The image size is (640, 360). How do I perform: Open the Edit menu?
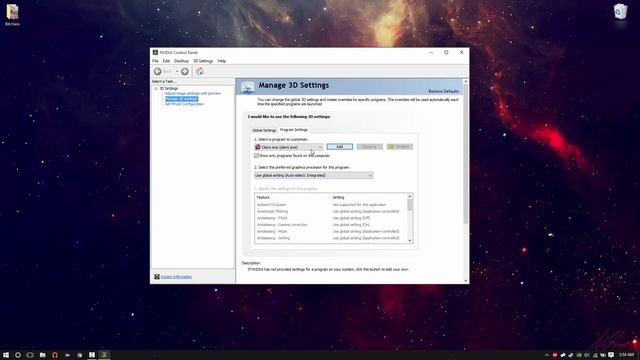pos(166,61)
